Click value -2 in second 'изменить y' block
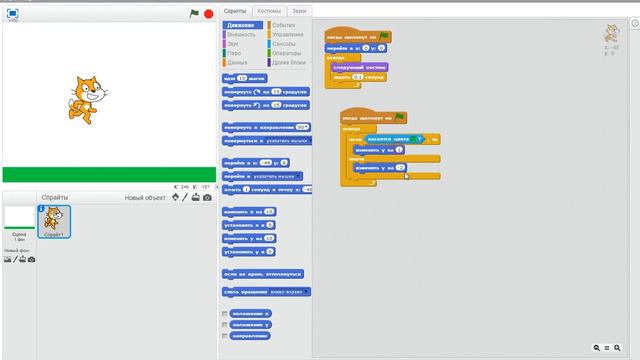Image resolution: width=640 pixels, height=360 pixels. [x=400, y=167]
